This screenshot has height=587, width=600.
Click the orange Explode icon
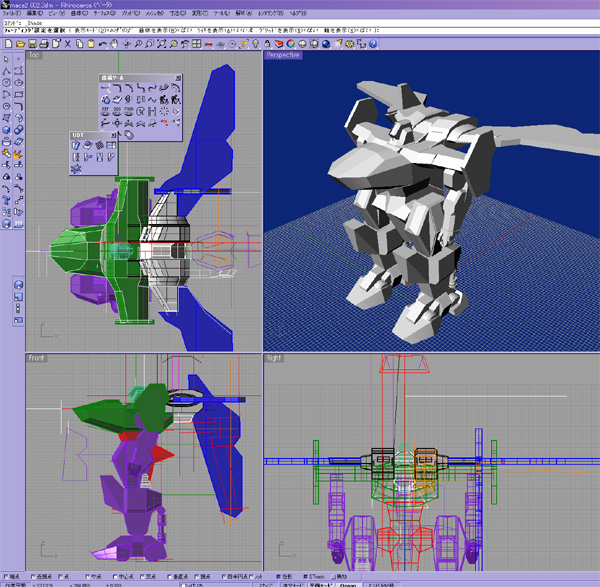[19, 153]
